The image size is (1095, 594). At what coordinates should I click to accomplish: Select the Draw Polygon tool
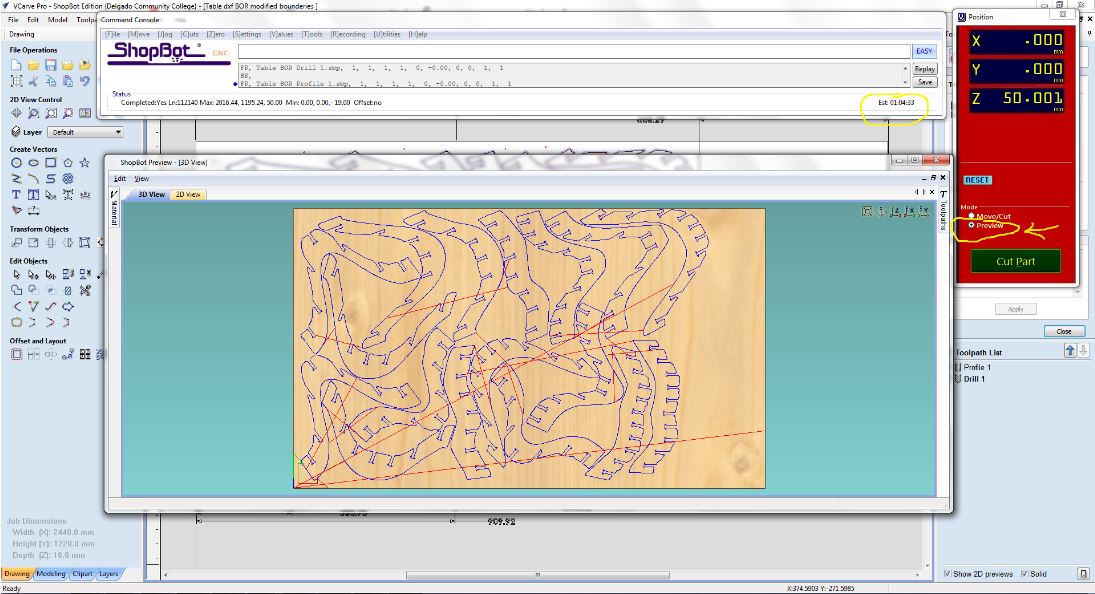point(68,163)
